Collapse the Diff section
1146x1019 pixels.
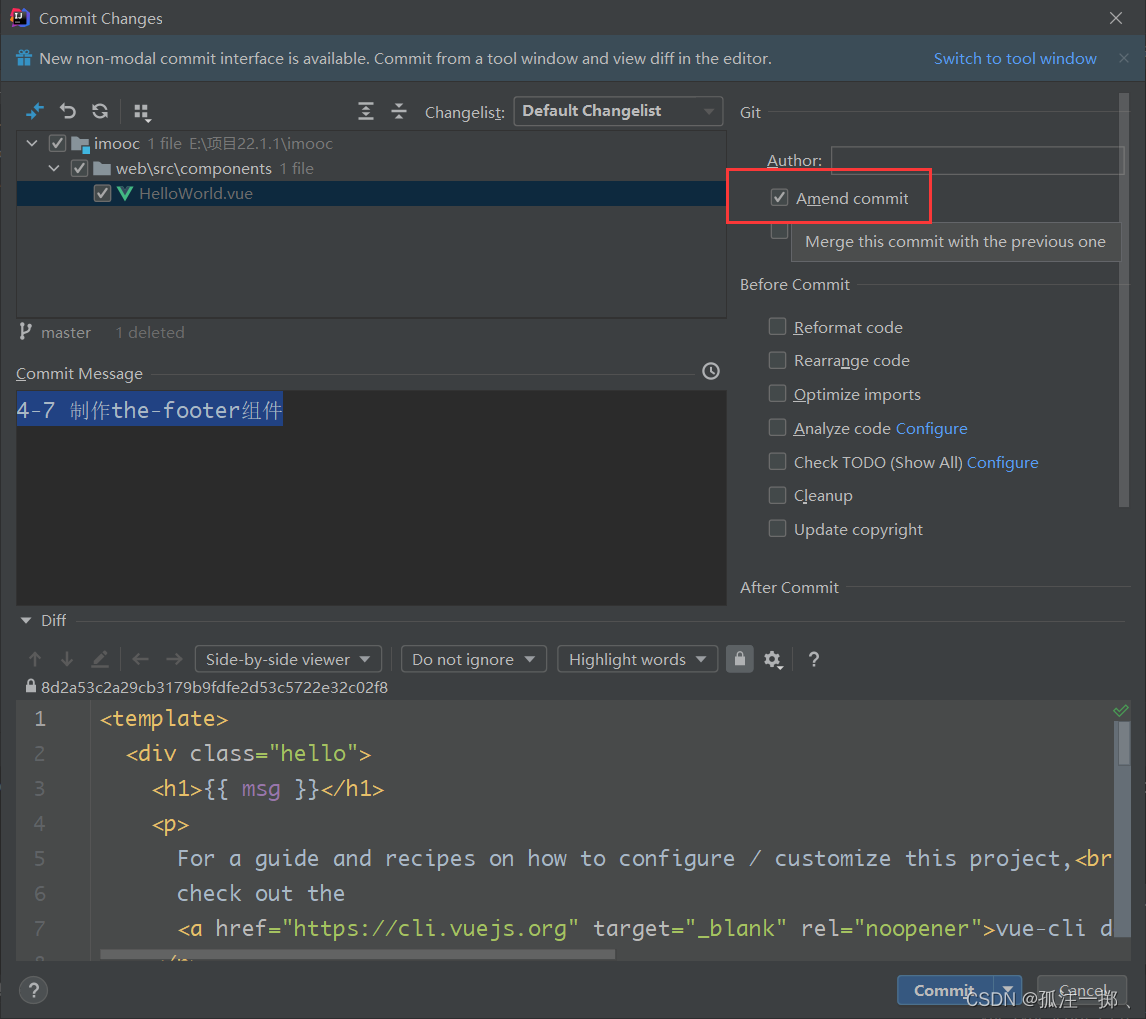tap(26, 621)
